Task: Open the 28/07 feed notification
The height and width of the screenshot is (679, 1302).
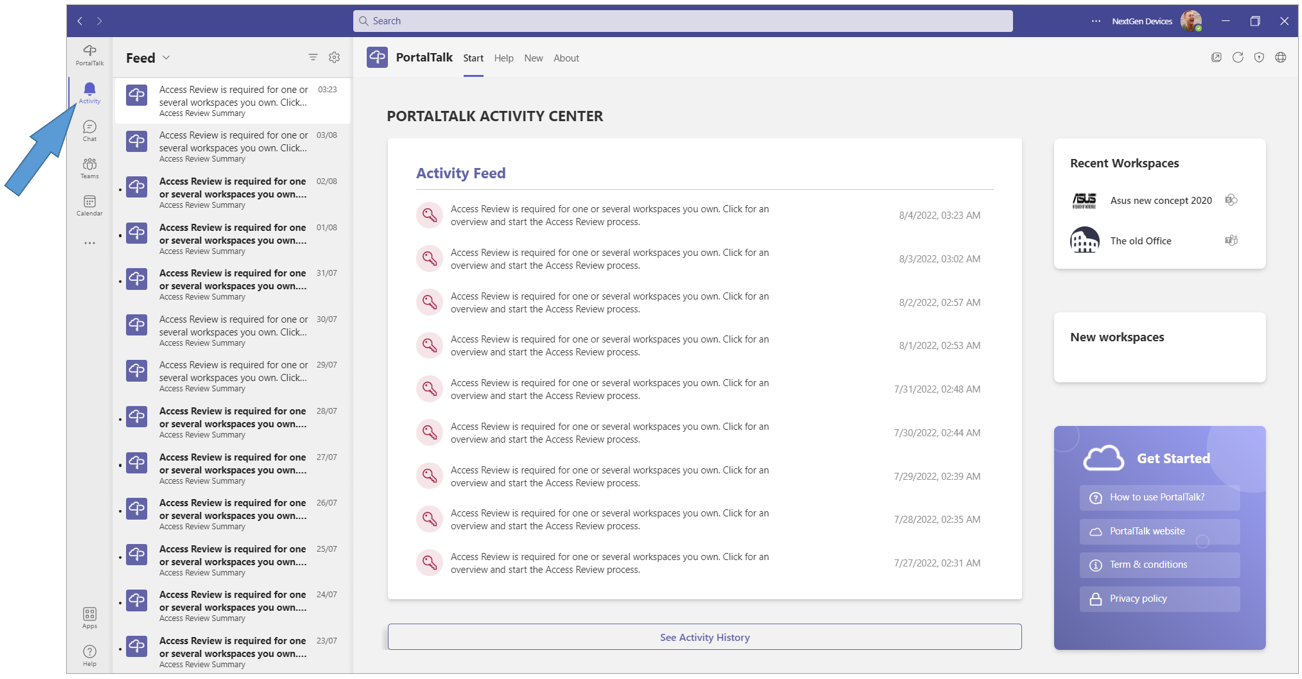Action: (233, 423)
